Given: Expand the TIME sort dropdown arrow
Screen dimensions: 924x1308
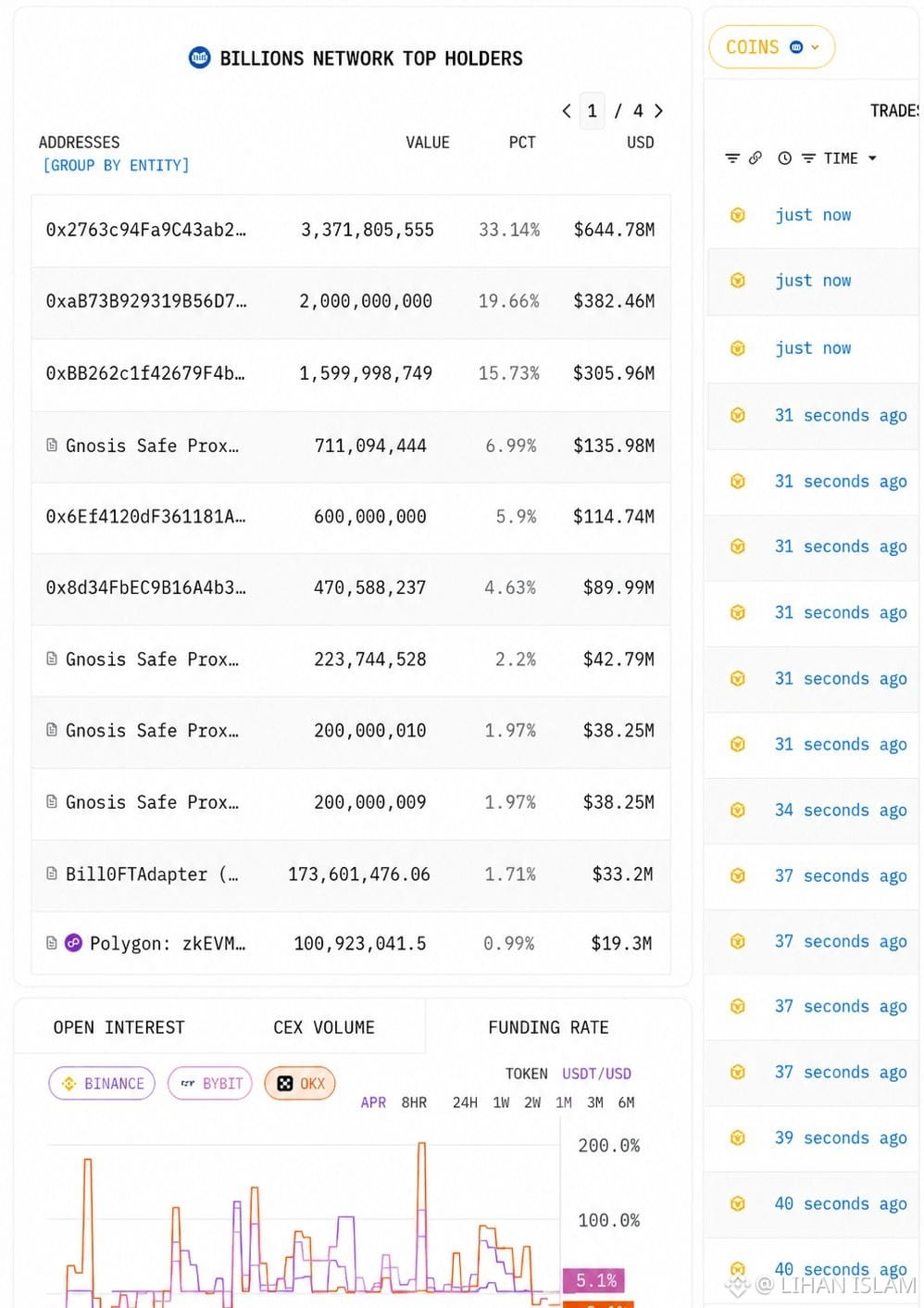Looking at the screenshot, I should coord(872,158).
